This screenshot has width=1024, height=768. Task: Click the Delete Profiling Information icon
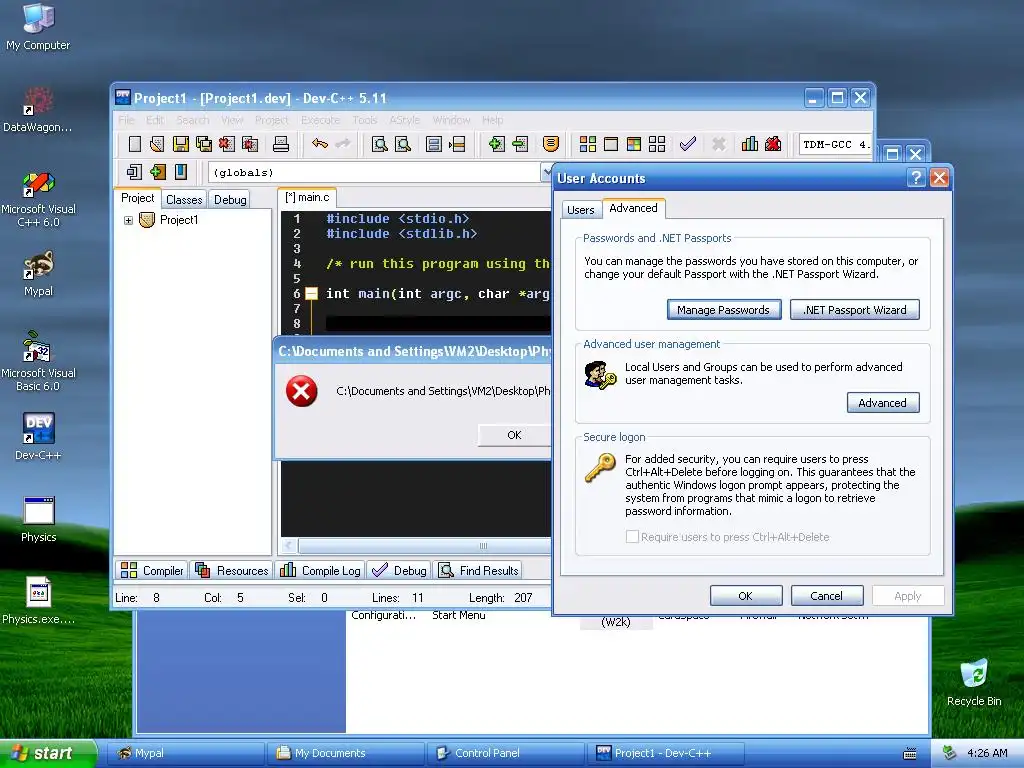[773, 144]
